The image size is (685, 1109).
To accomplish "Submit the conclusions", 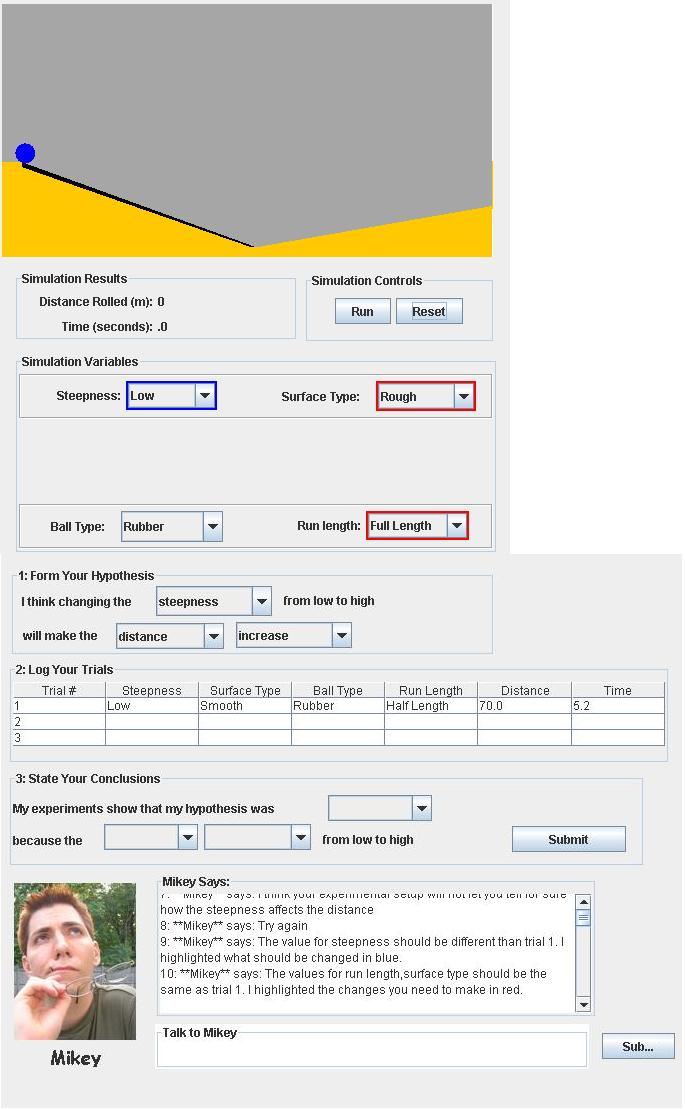I will click(x=568, y=839).
